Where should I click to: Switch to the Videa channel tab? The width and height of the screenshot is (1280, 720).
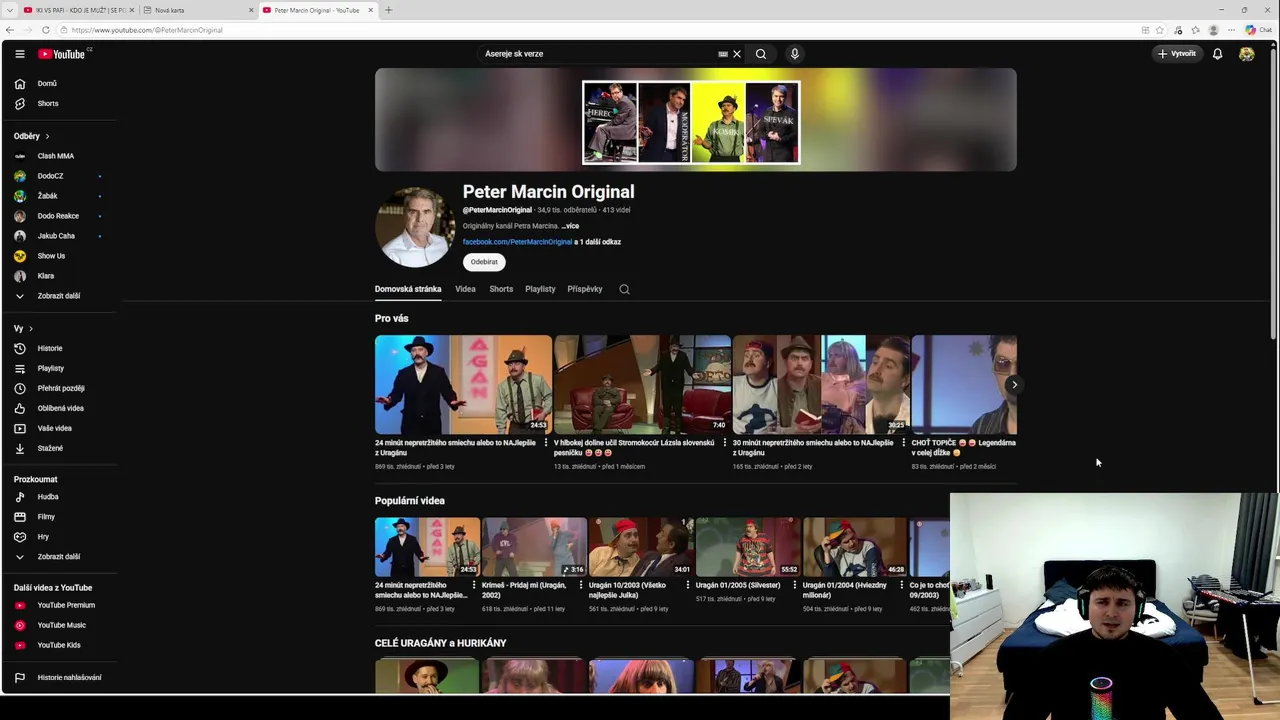pos(465,289)
